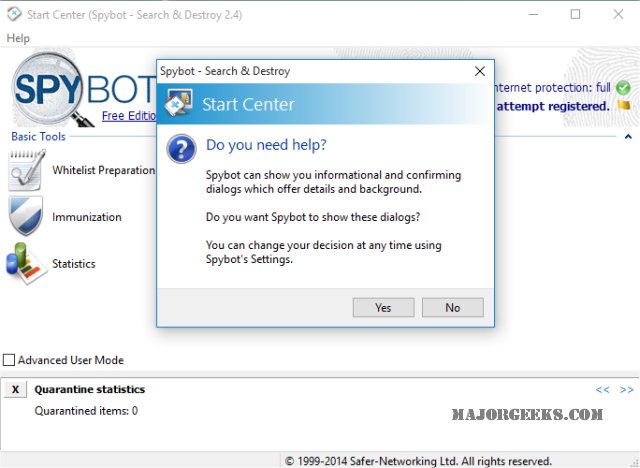Go to previous statistics panel with <<
The width and height of the screenshot is (640, 468).
(602, 390)
